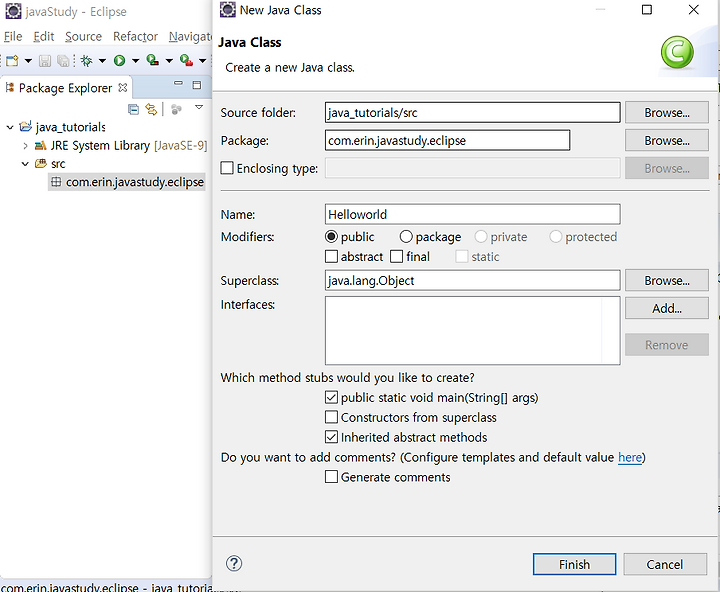Enable the Enclosing type checkbox
This screenshot has width=720, height=592.
227,168
